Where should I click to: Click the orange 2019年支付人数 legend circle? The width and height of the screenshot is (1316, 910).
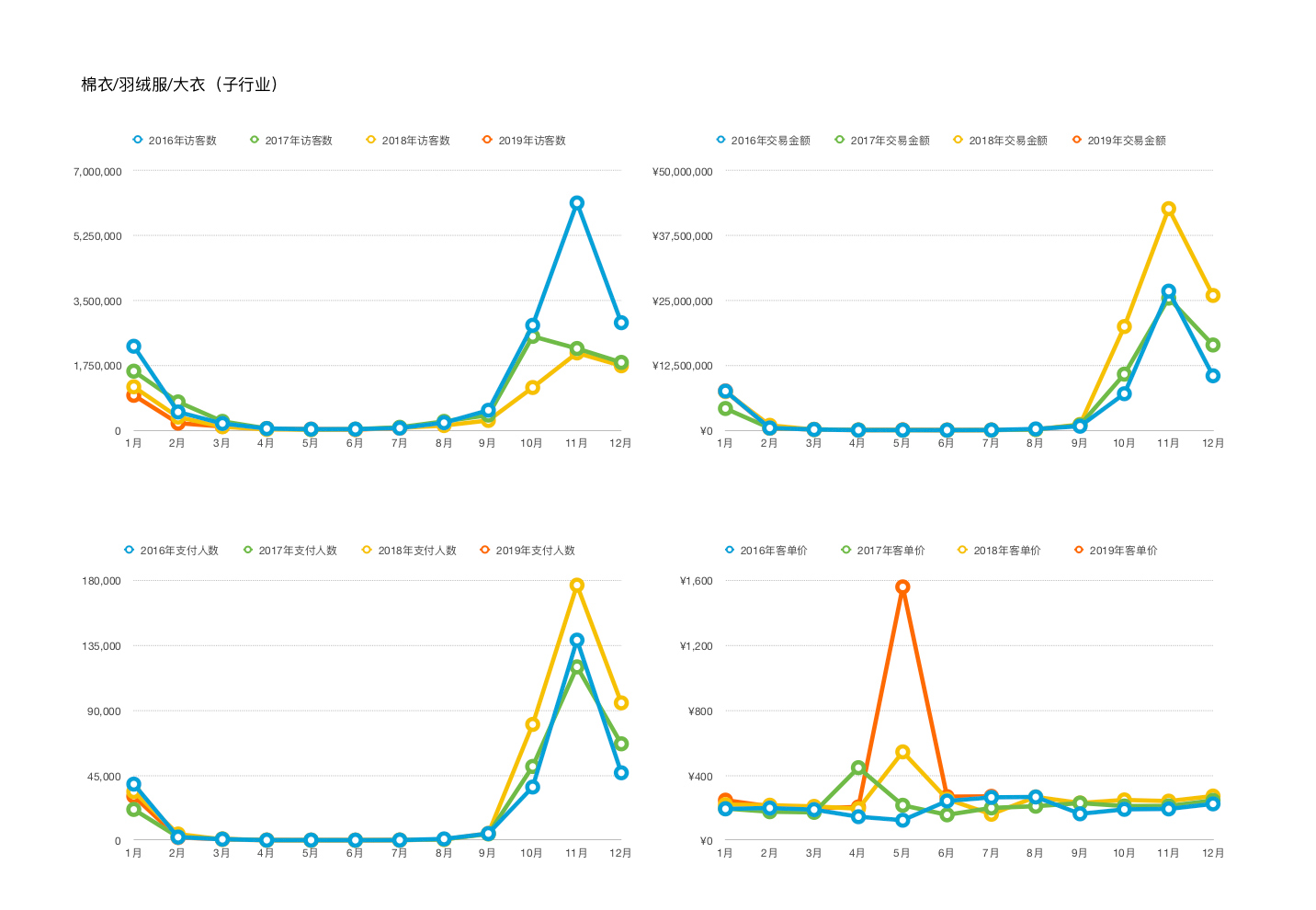pos(485,550)
